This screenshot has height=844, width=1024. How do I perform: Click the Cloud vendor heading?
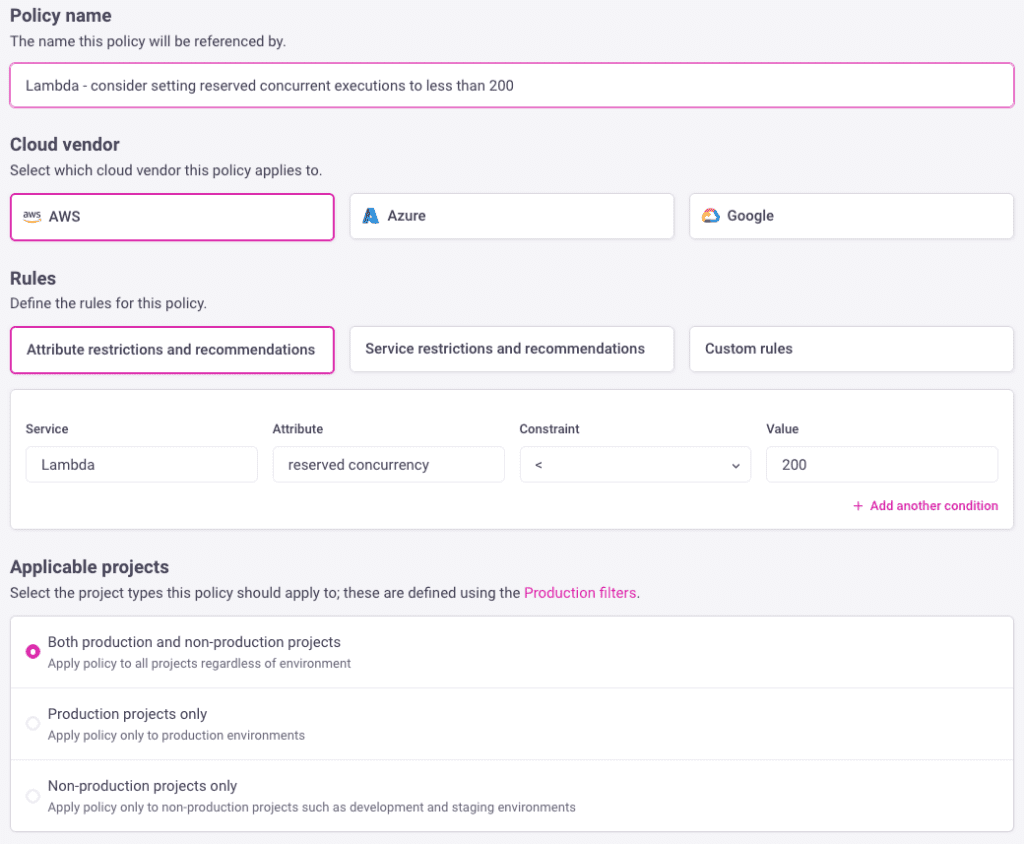(65, 144)
